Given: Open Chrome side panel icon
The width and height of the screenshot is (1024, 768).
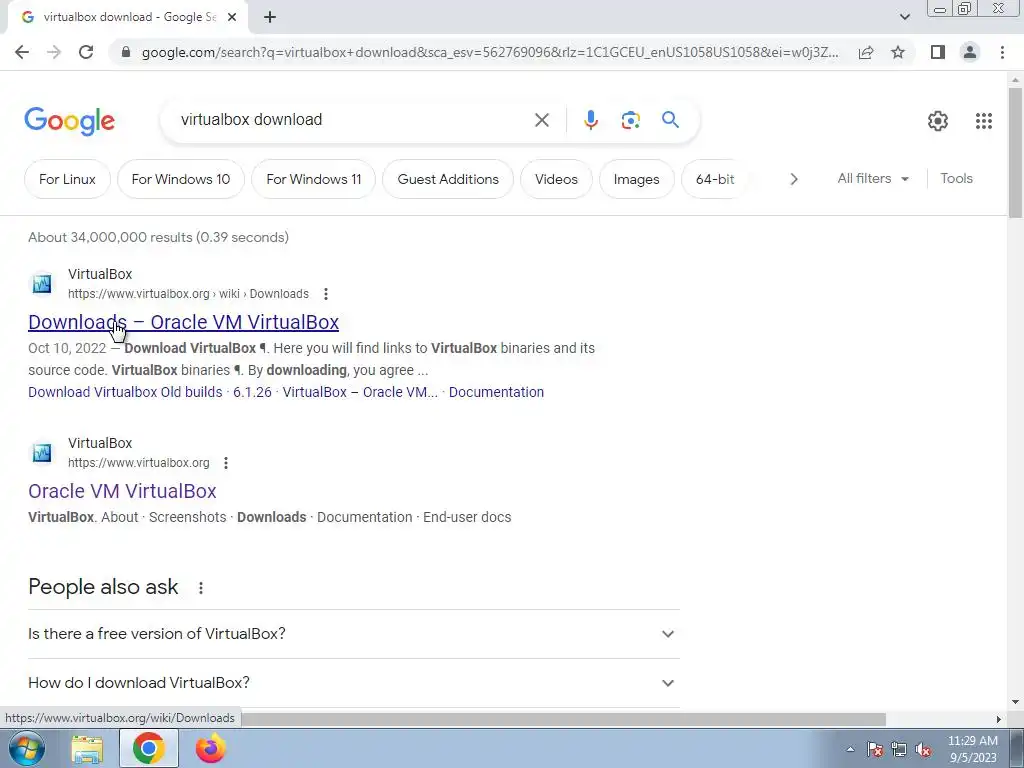Looking at the screenshot, I should coord(938,52).
